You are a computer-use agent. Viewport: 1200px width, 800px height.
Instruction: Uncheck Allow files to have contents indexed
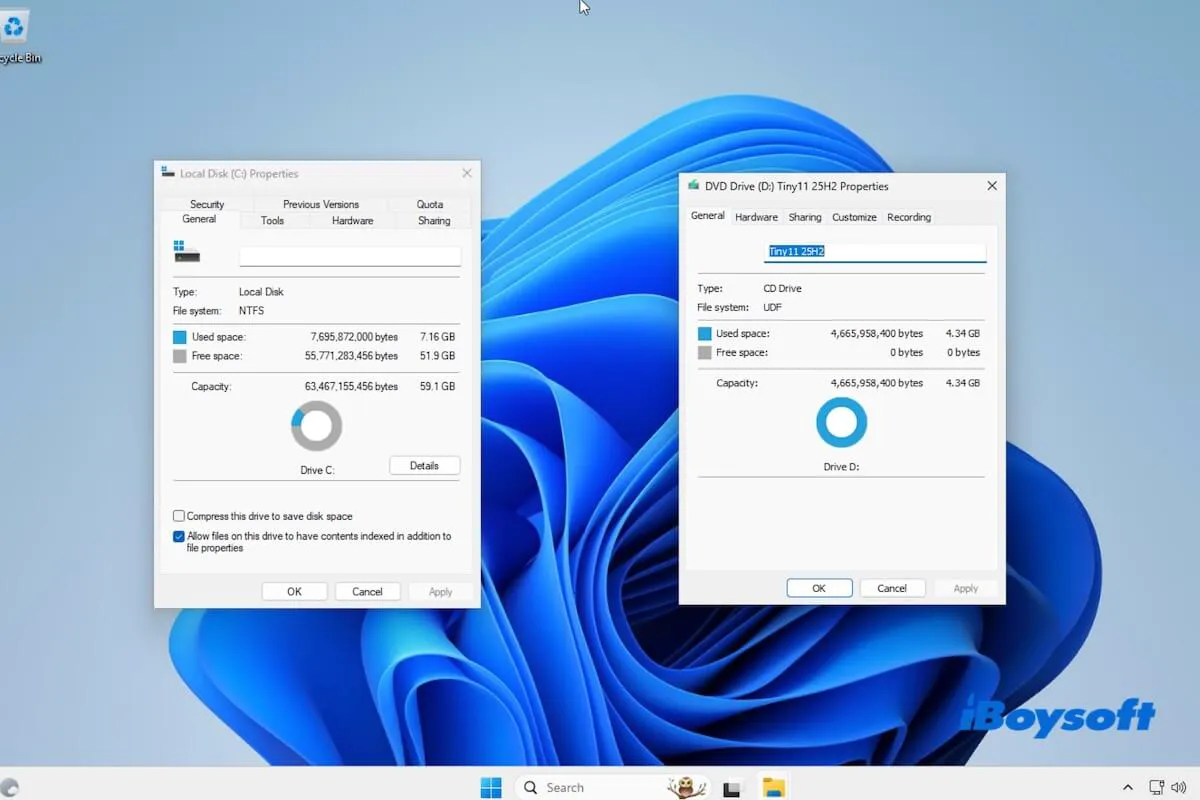[x=179, y=537]
